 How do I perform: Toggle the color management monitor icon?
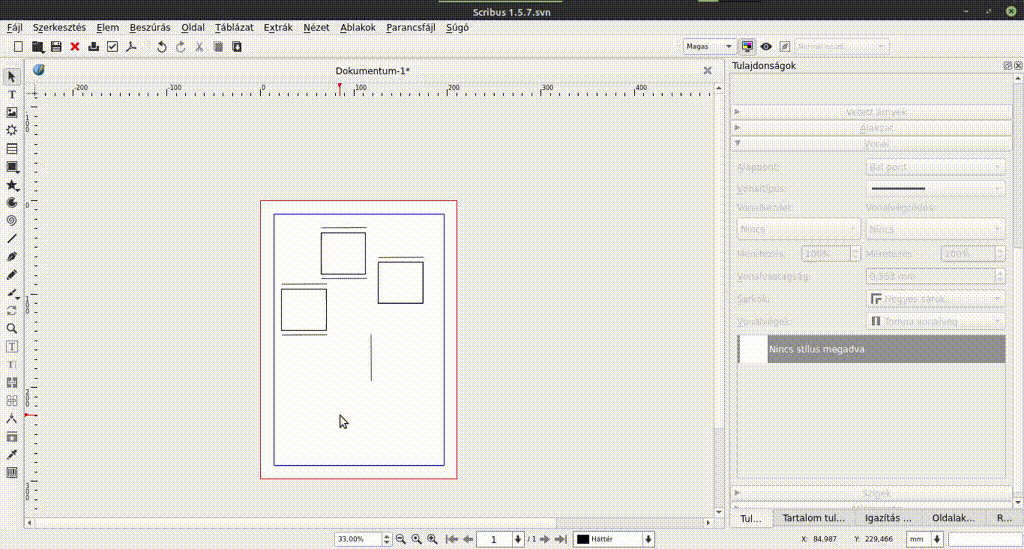[x=747, y=46]
